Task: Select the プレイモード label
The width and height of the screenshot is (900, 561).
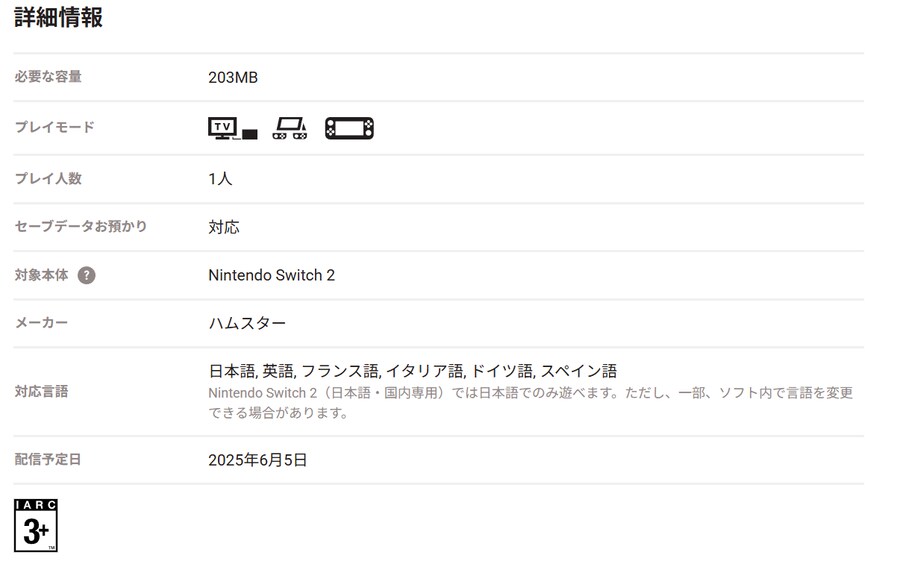Action: click(55, 127)
